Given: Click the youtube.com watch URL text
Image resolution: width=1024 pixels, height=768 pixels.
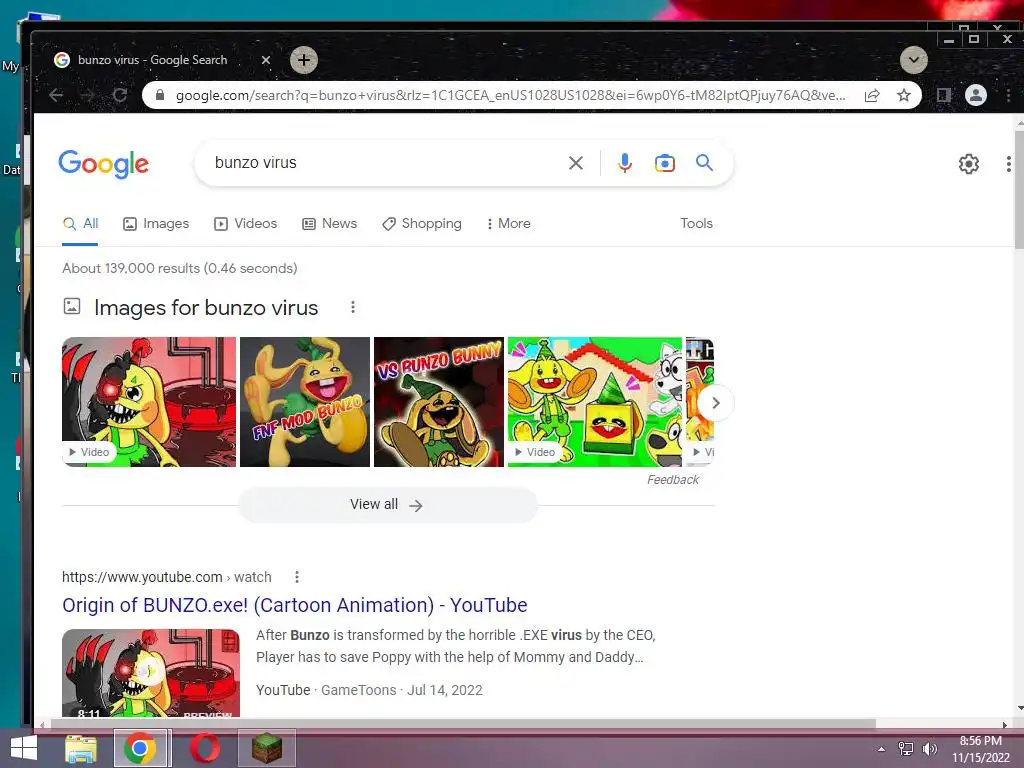Looking at the screenshot, I should [x=167, y=577].
